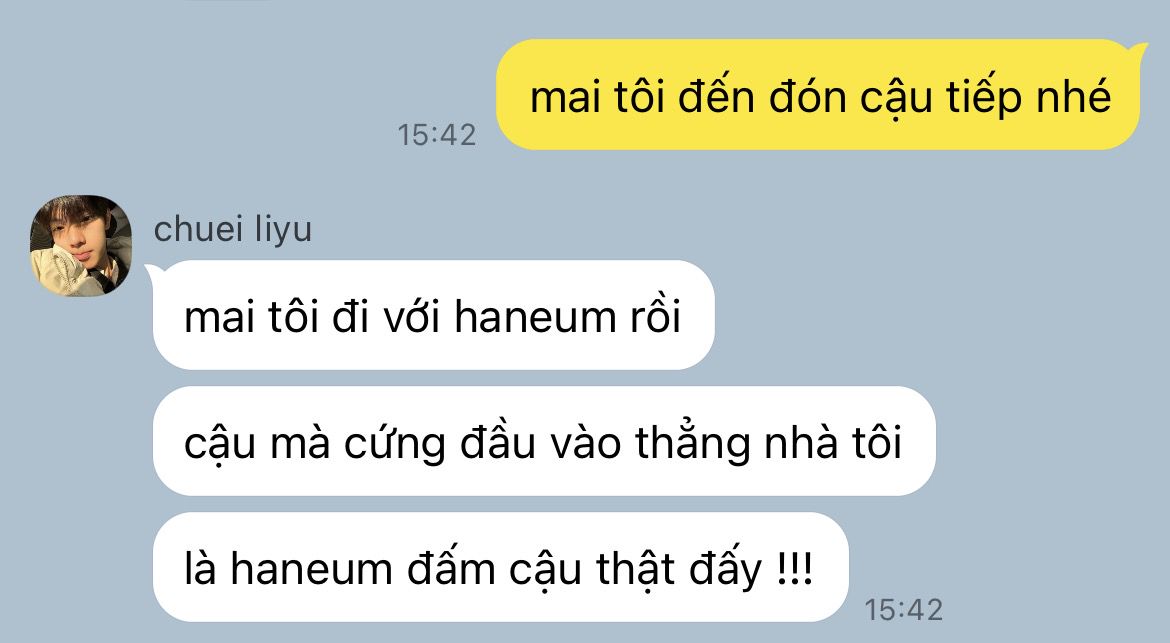Screen dimensions: 1170x643
Task: Click the word 'thẳng' in the middle white bubble
Action: pyautogui.click(x=692, y=443)
